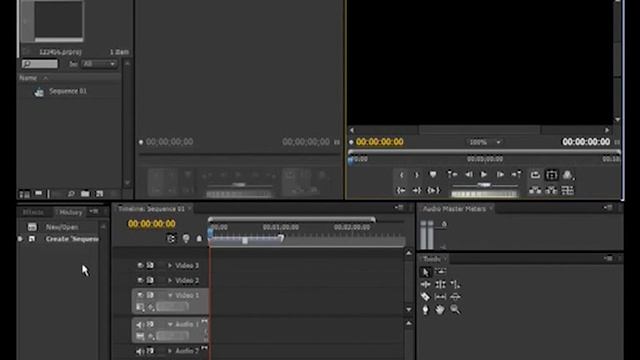Screen dimensions: 640x360
Task: Open the In: All filter dropdown
Action: (99, 64)
